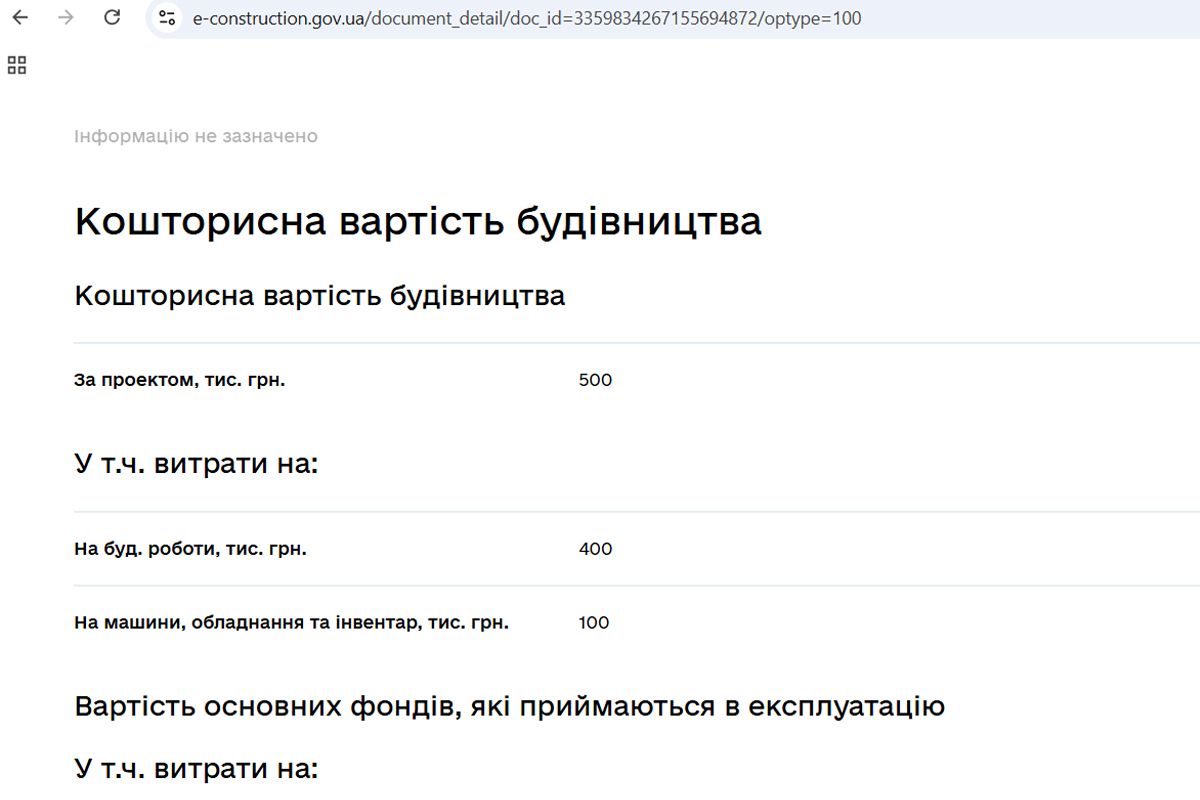Click the 'Інформацію не зазначено' placeholder text
The width and height of the screenshot is (1200, 800).
coord(196,136)
